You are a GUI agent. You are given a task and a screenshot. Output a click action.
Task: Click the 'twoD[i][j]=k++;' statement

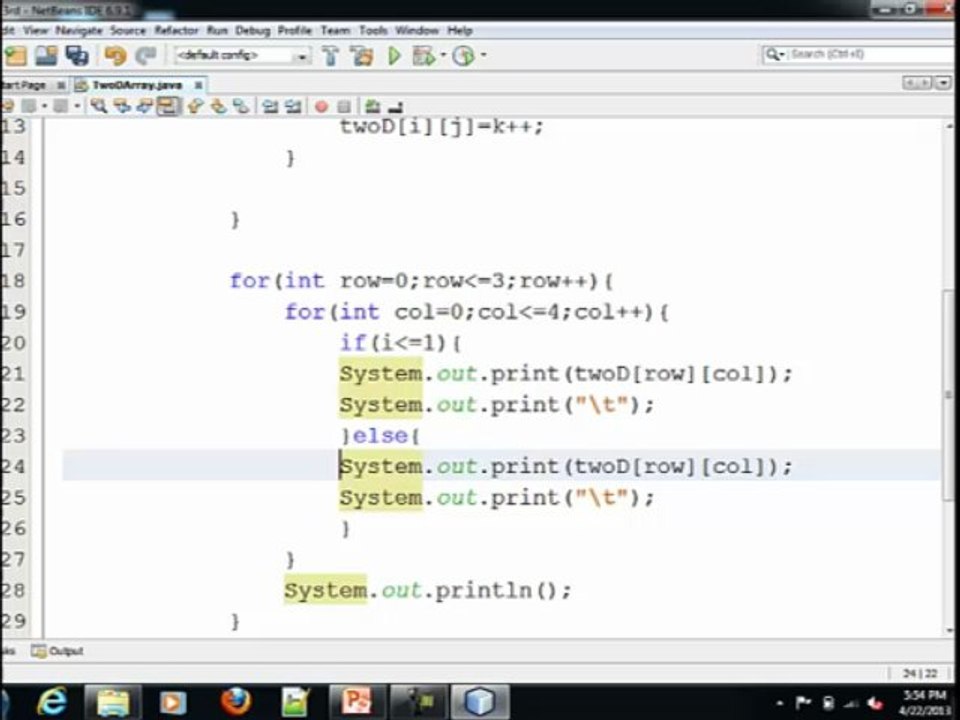coord(441,127)
